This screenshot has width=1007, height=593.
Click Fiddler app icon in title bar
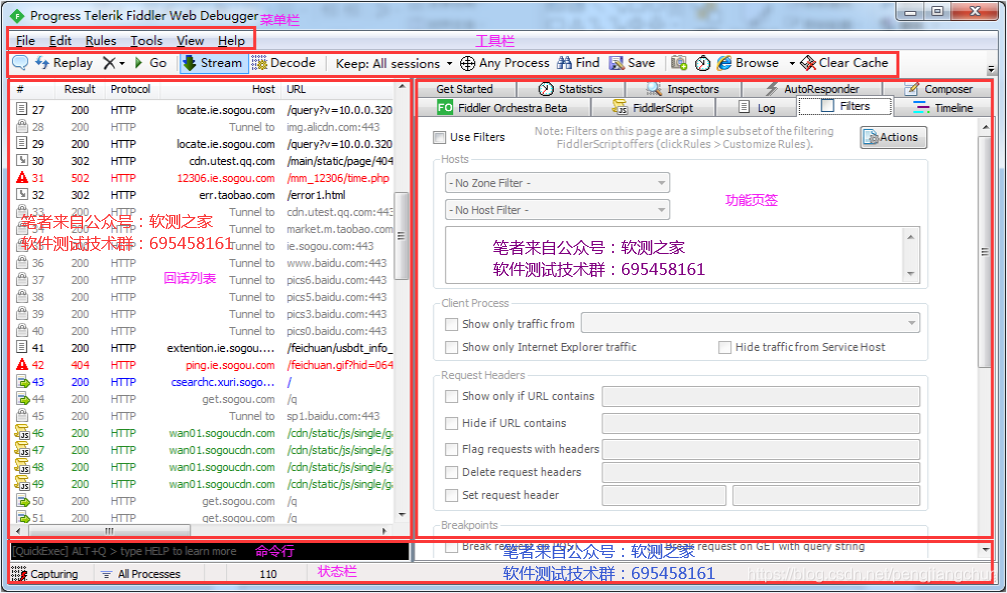tap(17, 14)
